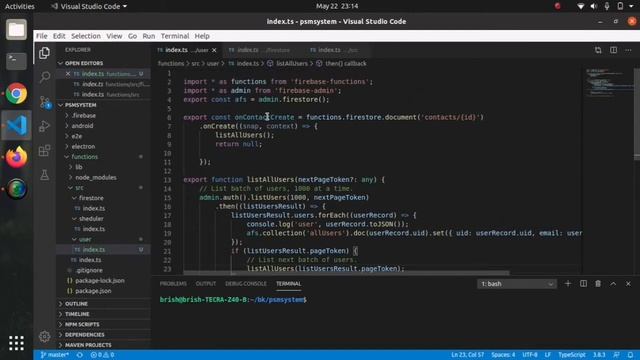The image size is (640, 360).
Task: Open Source Control view in activity bar
Action: pos(44,102)
